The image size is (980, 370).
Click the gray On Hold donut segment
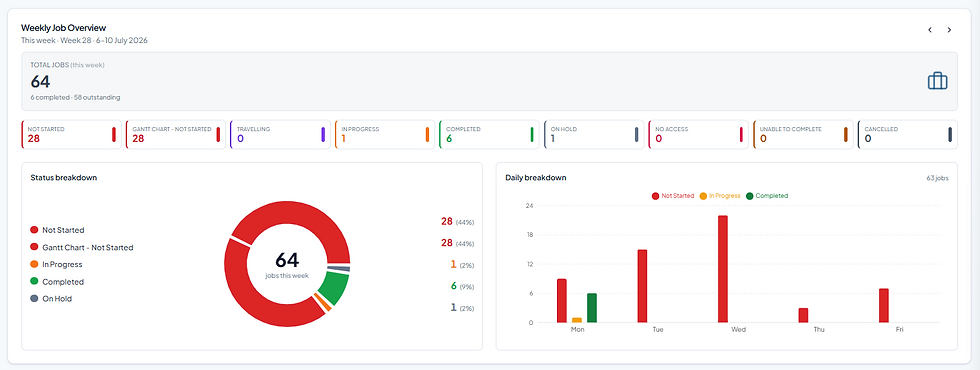tap(339, 269)
